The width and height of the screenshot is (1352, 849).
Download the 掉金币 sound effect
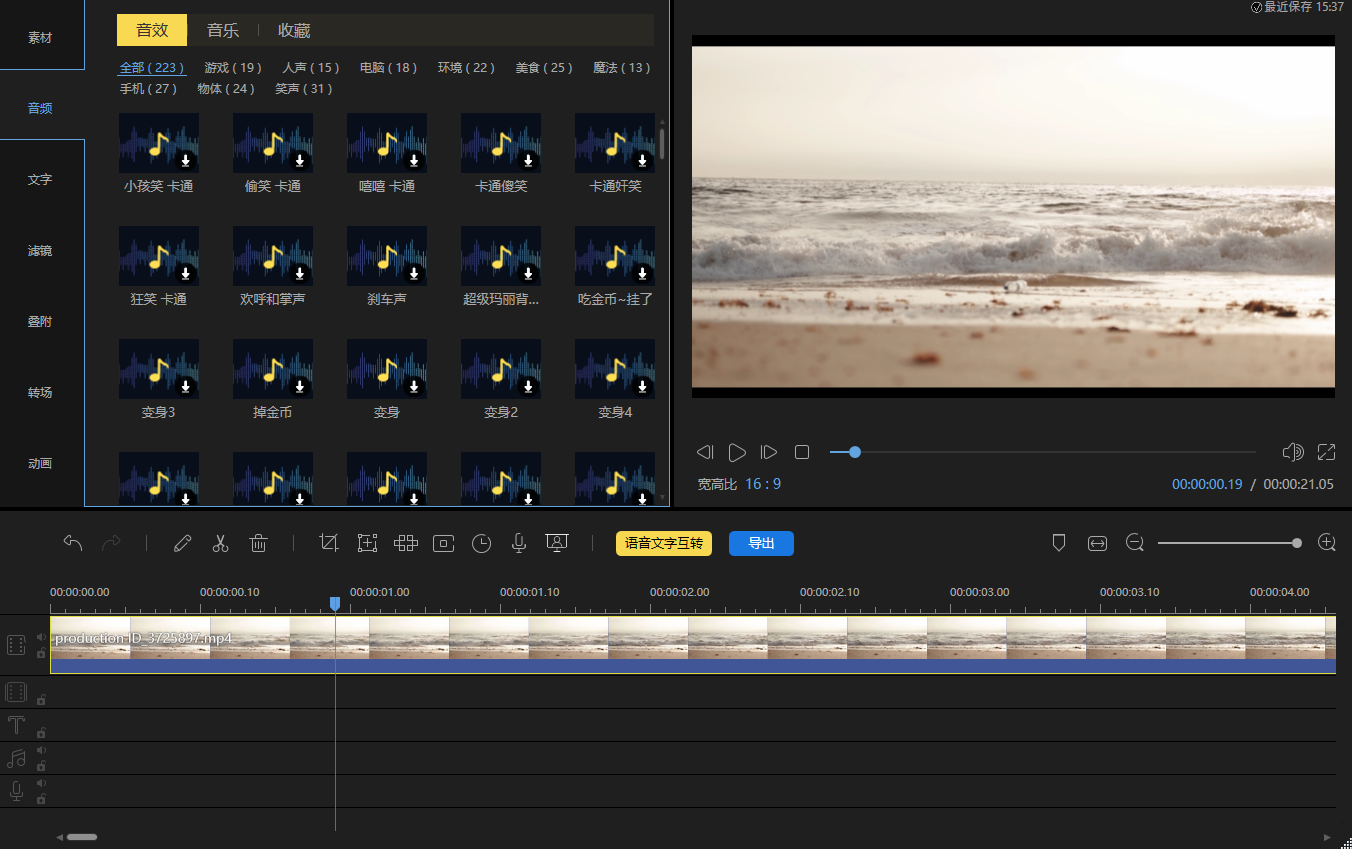click(x=300, y=387)
